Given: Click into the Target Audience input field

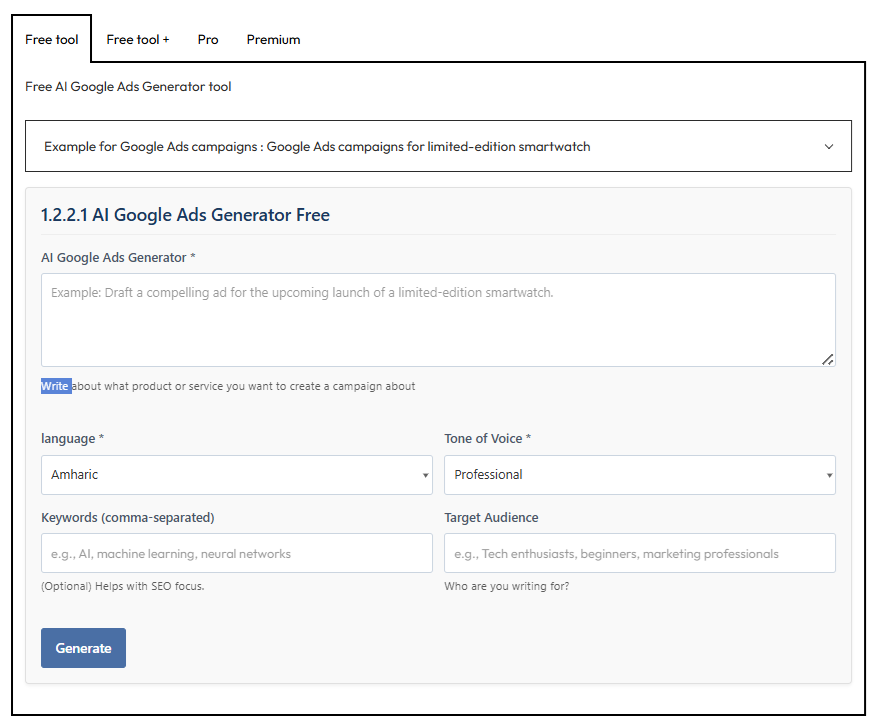Looking at the screenshot, I should point(639,553).
